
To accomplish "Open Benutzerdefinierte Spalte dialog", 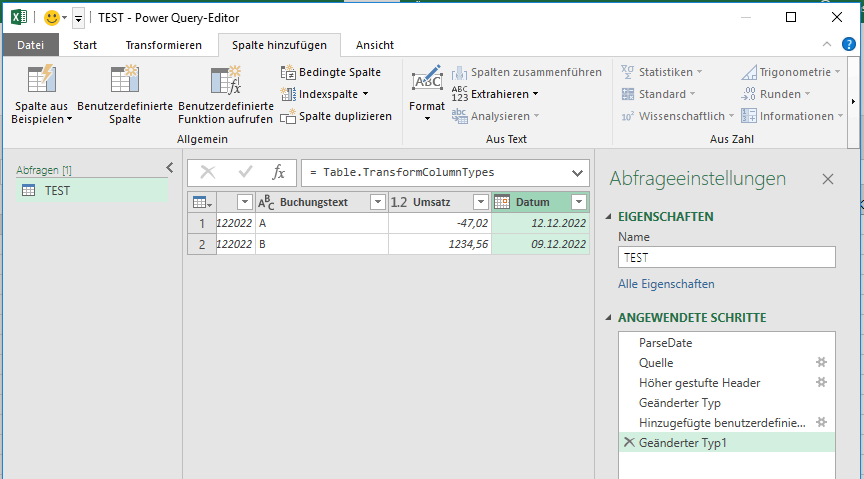I will point(125,95).
